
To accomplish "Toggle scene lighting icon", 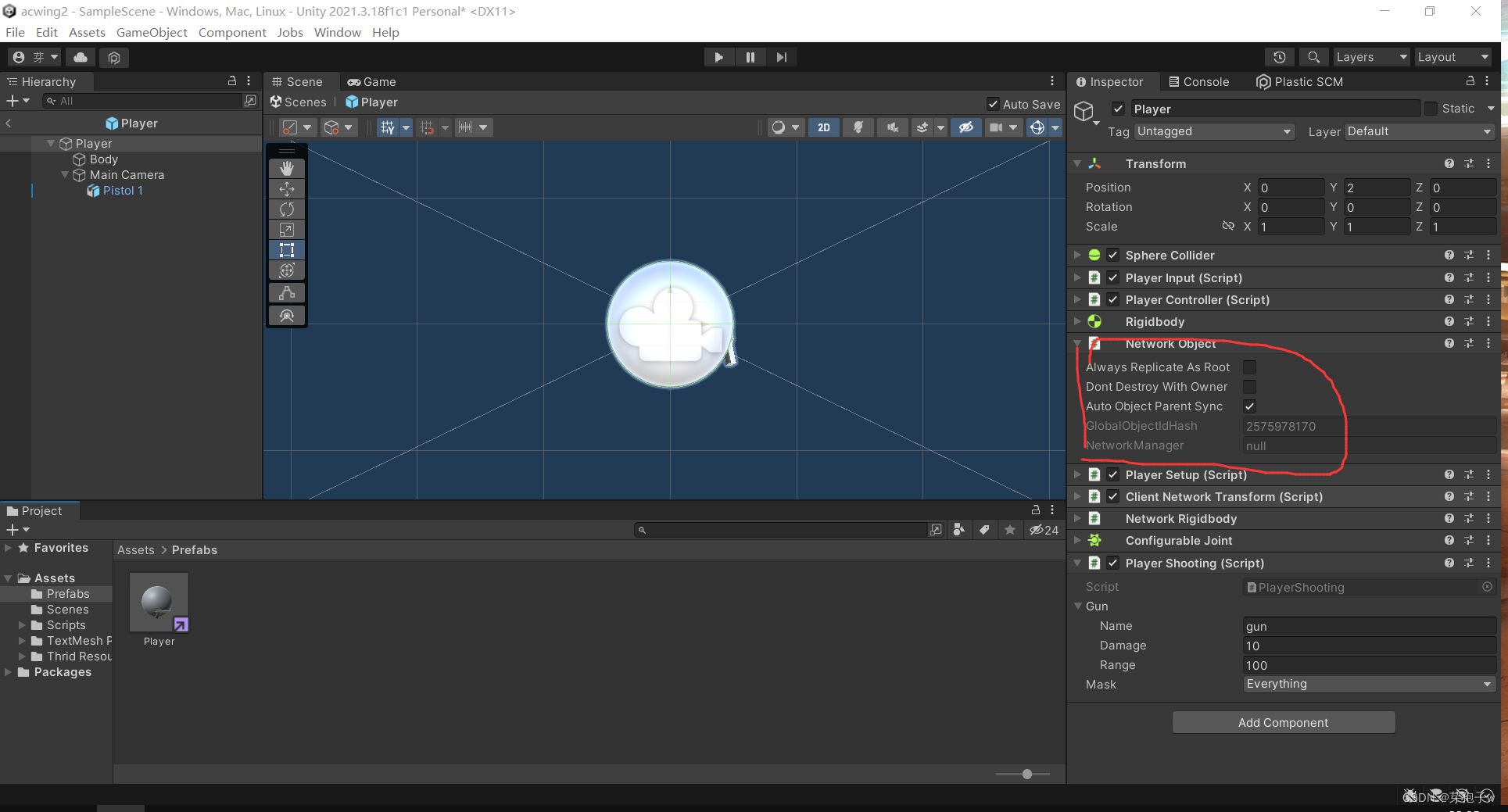I will point(858,127).
